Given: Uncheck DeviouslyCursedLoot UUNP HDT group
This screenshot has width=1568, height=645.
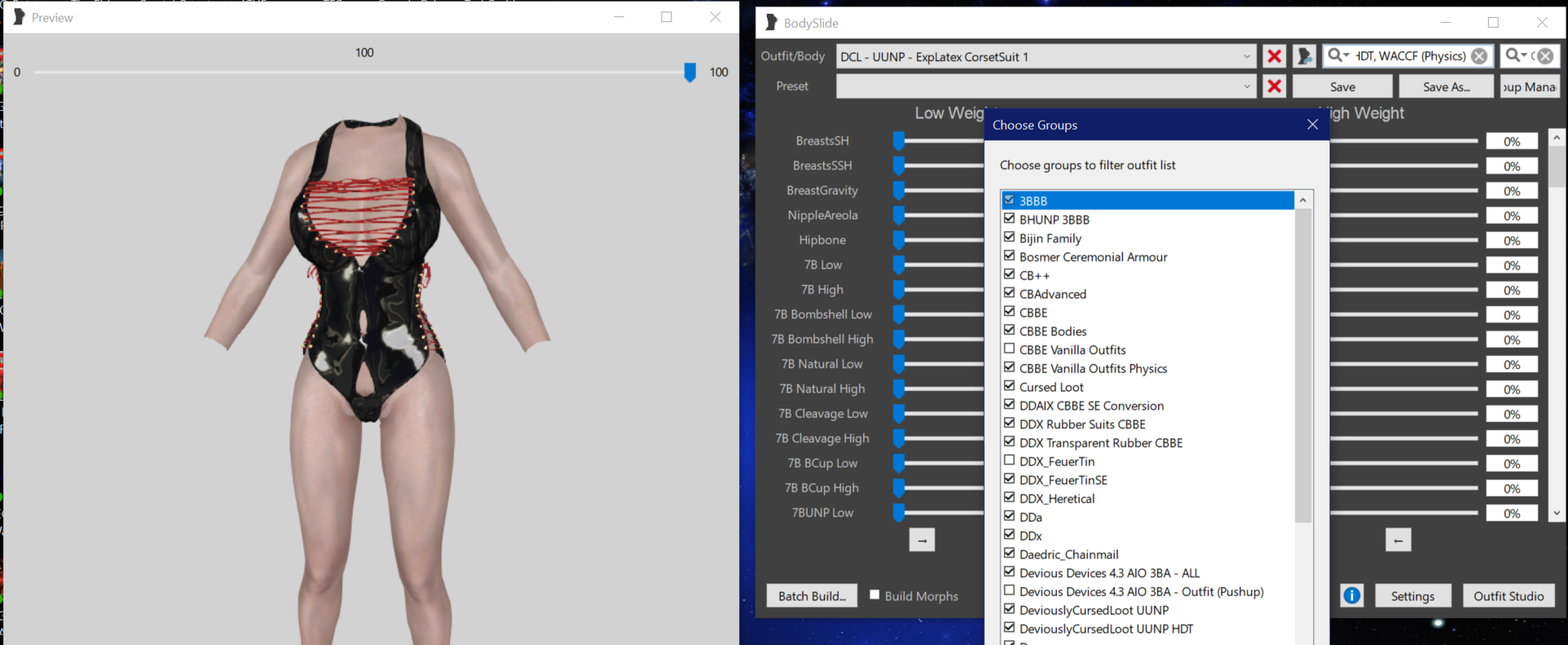Looking at the screenshot, I should pos(1009,628).
